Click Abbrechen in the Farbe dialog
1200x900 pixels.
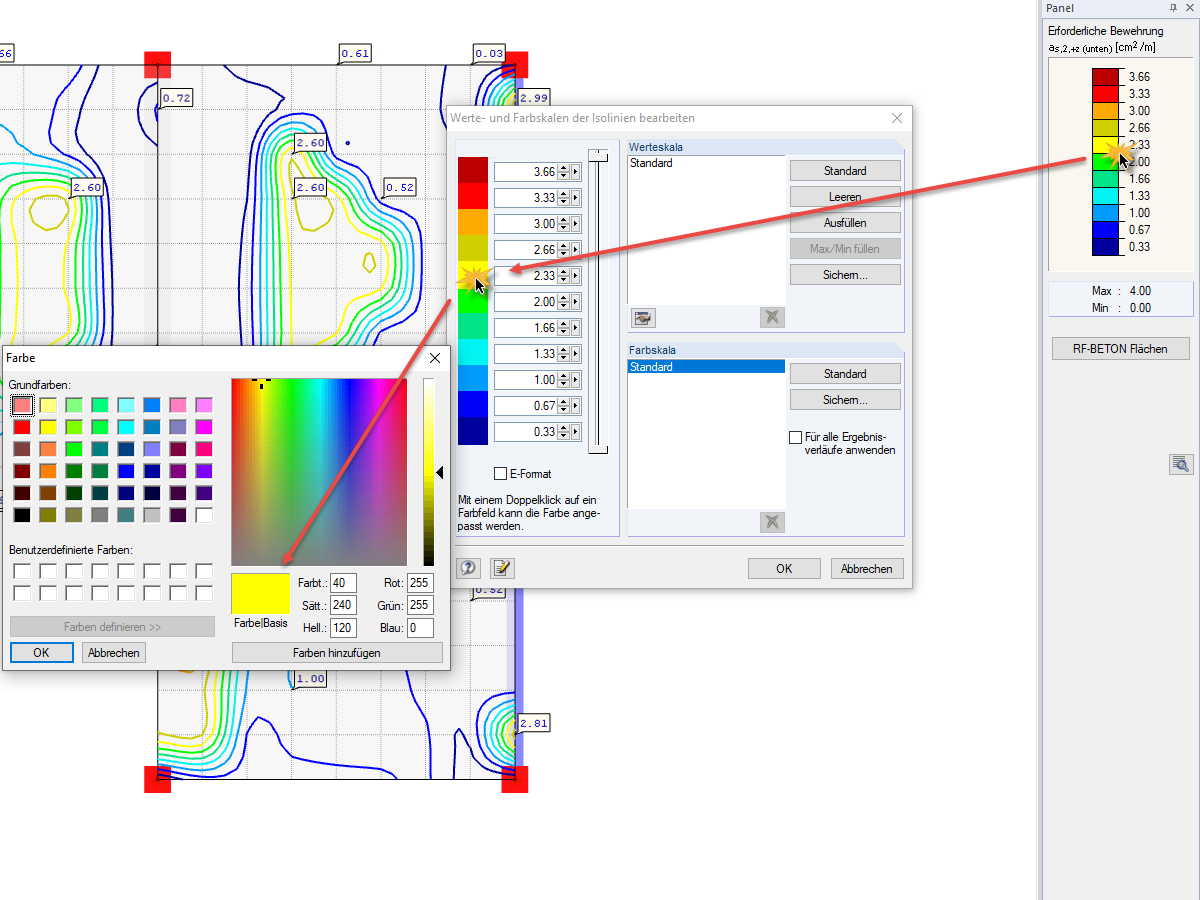point(114,652)
